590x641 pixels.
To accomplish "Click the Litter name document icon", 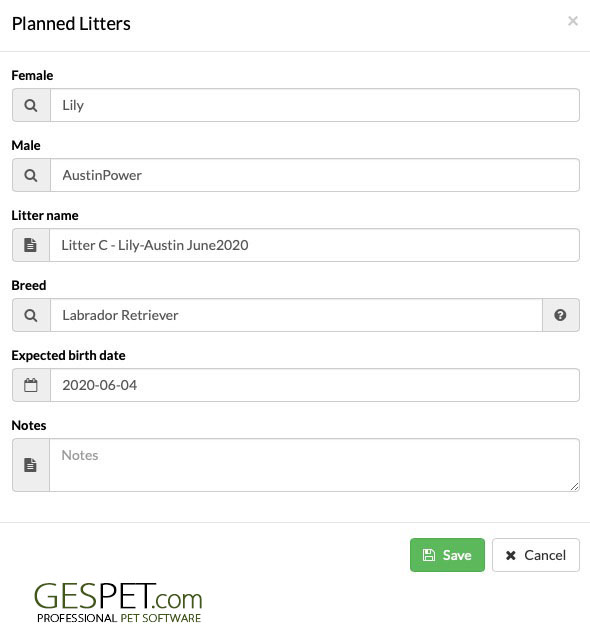I will (x=30, y=245).
